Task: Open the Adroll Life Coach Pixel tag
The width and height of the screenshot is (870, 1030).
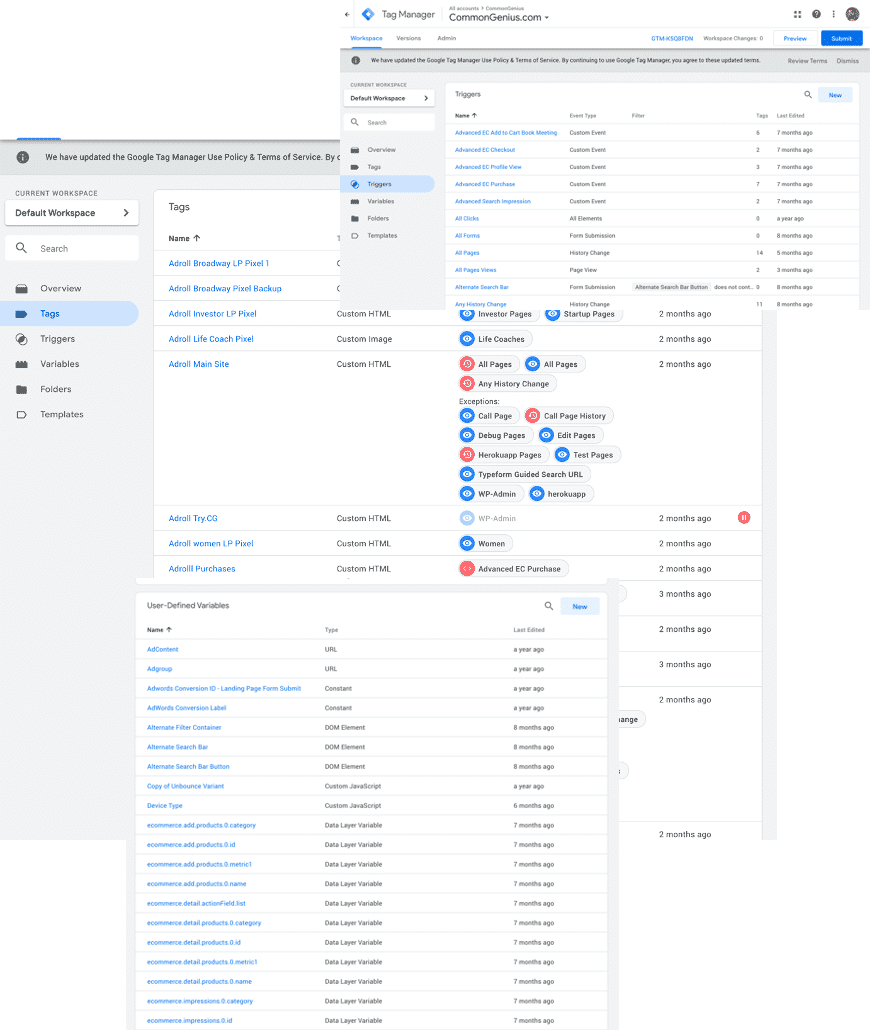Action: (x=211, y=339)
